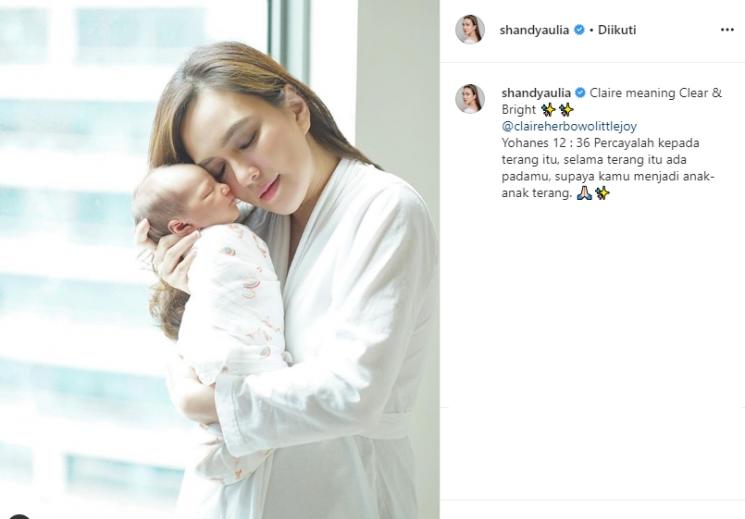Open the shandyaulia username link in the caption
745x519 pixels.
click(x=536, y=93)
